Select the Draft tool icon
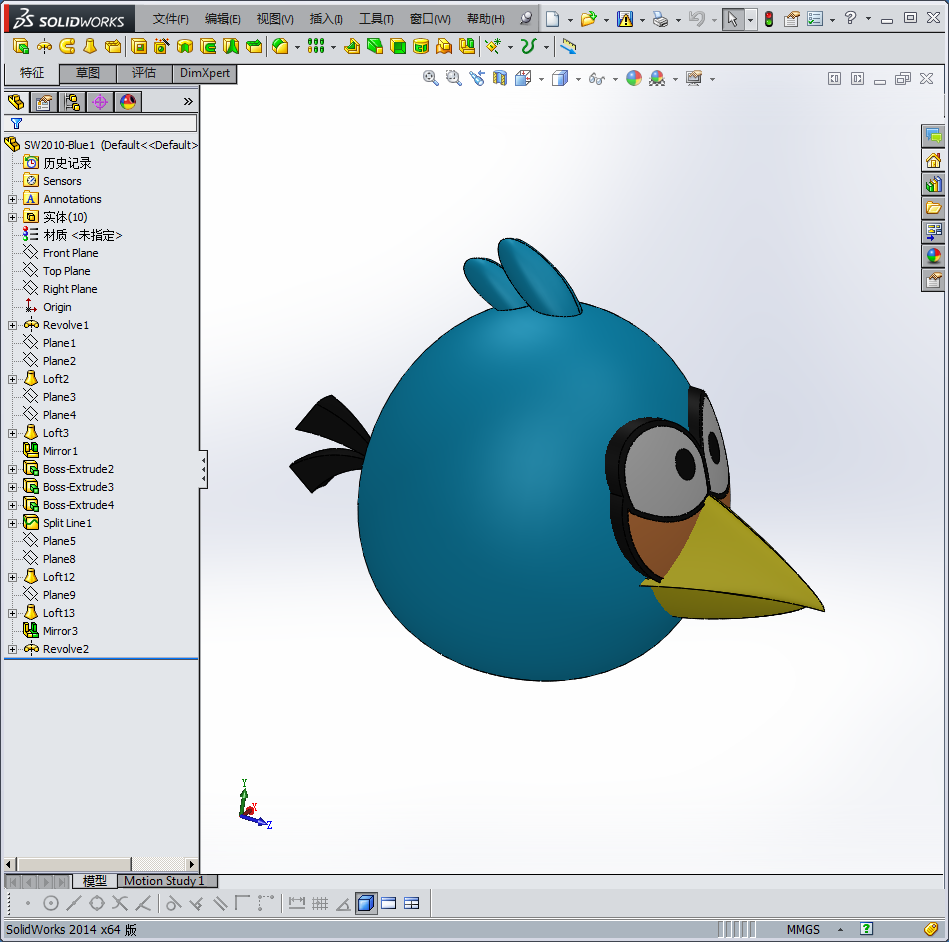 [375, 46]
